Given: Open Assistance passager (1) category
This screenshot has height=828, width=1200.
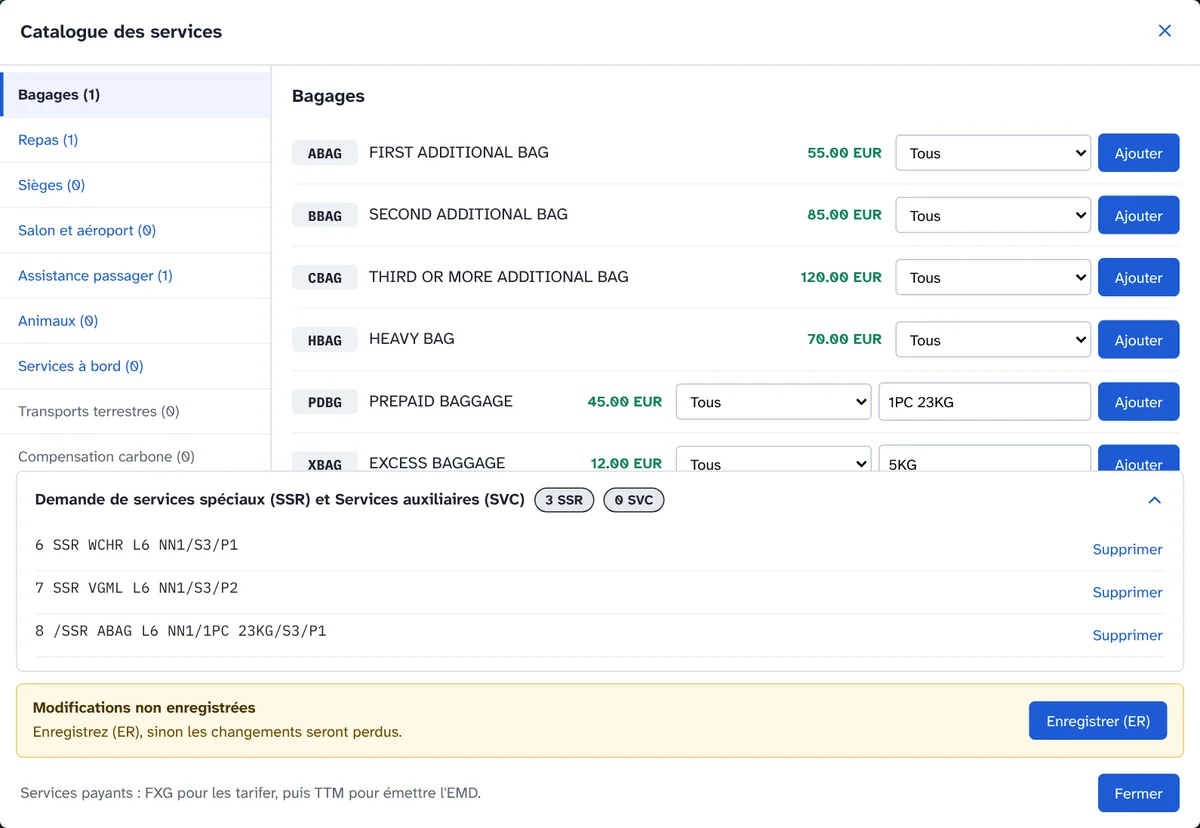Looking at the screenshot, I should (135, 275).
